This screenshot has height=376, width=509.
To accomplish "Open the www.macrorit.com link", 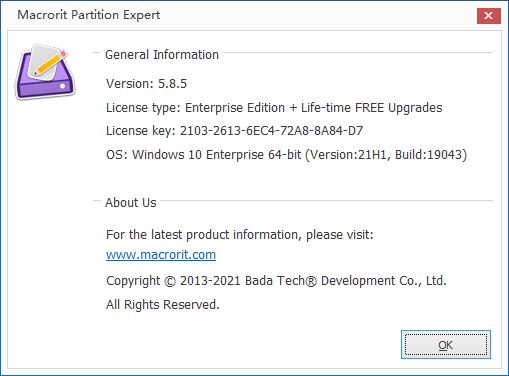I will pos(161,255).
